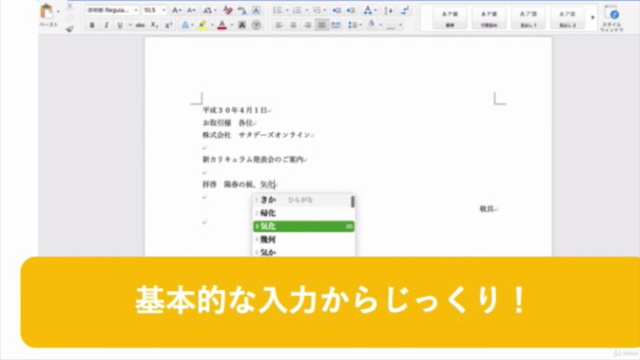Toggle Bold formatting
The width and height of the screenshot is (640, 360).
[x=92, y=25]
